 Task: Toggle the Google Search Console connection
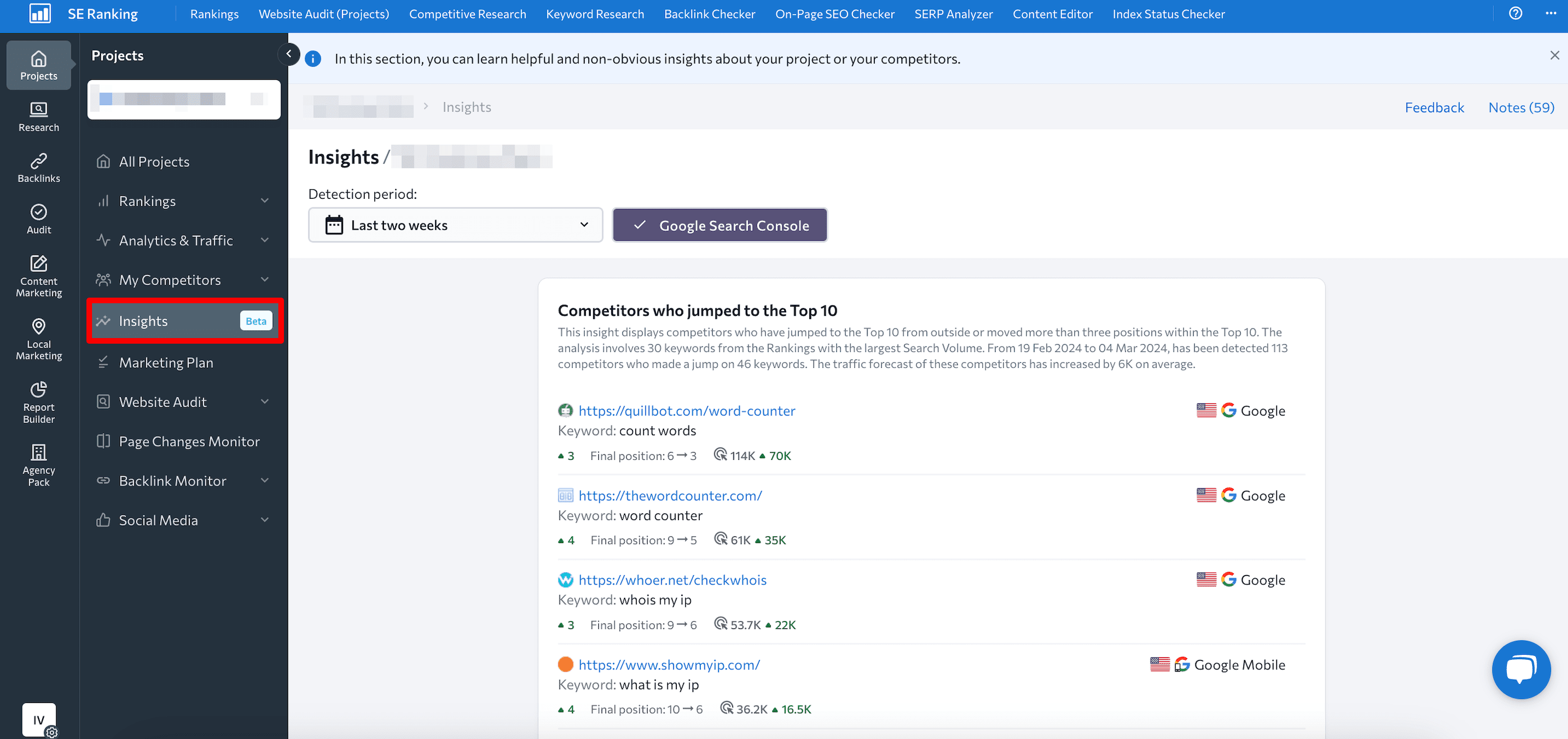(x=720, y=225)
